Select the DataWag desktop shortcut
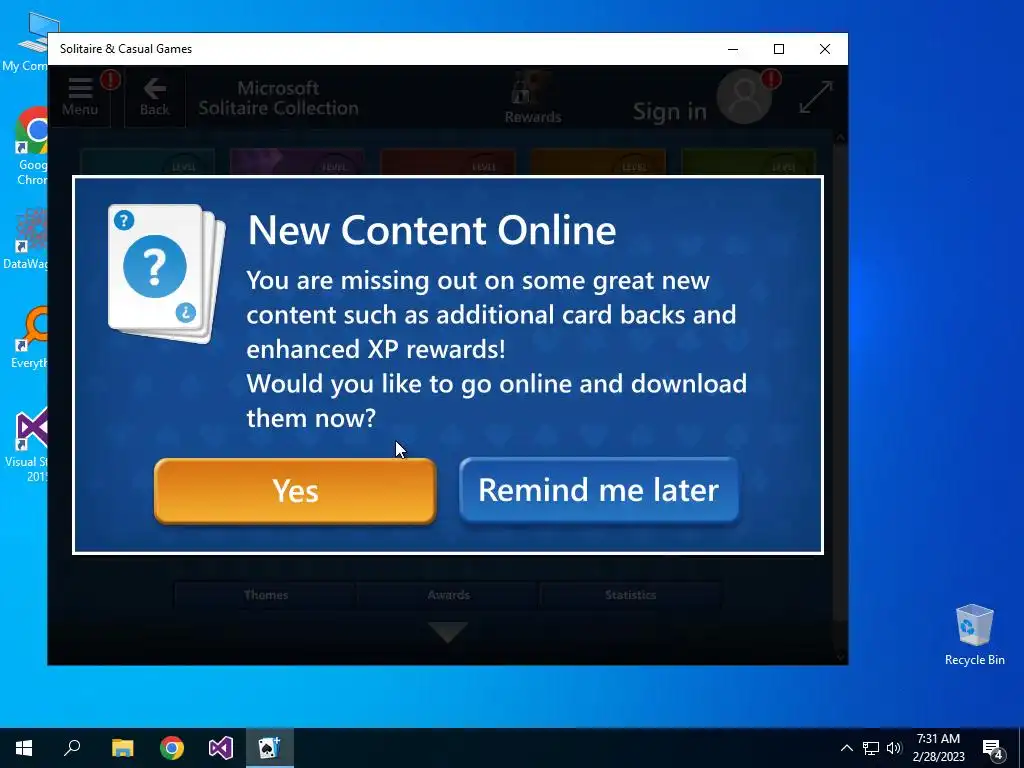 [26, 238]
